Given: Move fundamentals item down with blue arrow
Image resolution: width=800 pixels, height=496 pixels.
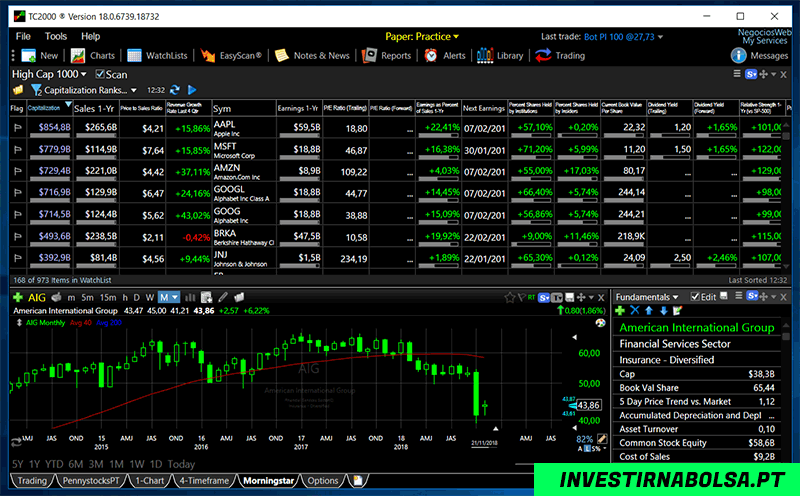Looking at the screenshot, I should tap(663, 310).
